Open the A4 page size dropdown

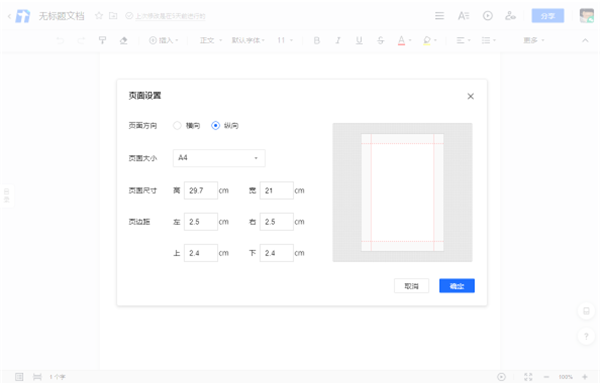coord(219,158)
